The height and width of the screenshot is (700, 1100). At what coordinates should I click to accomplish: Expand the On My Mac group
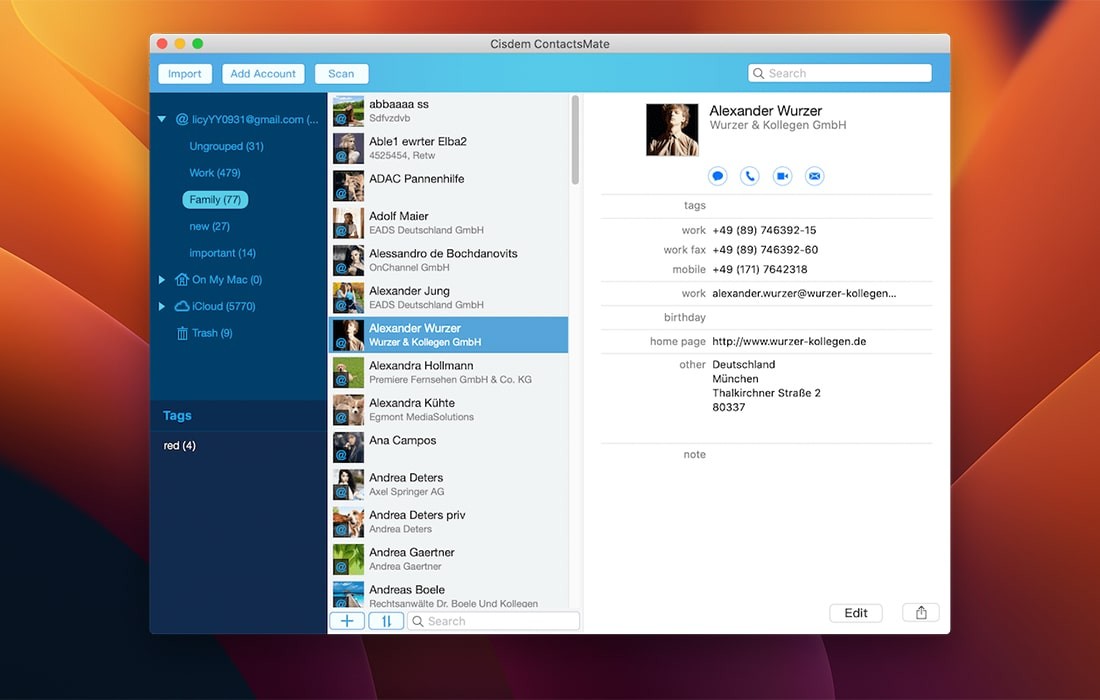pyautogui.click(x=162, y=280)
